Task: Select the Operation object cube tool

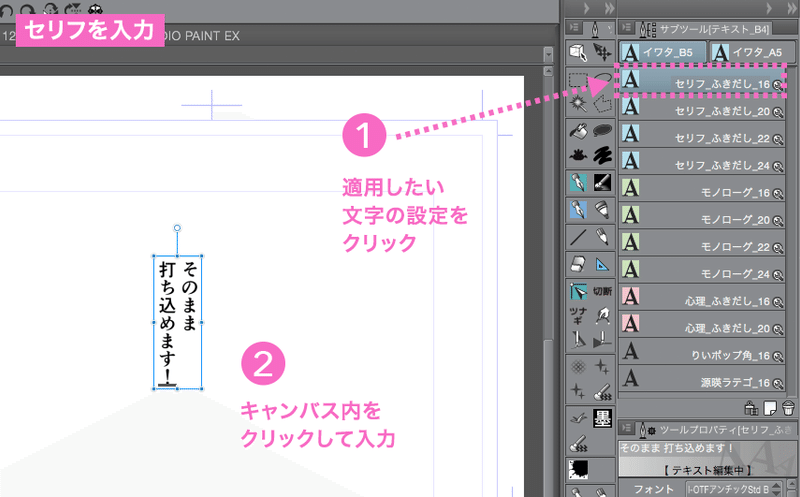Action: point(578,52)
